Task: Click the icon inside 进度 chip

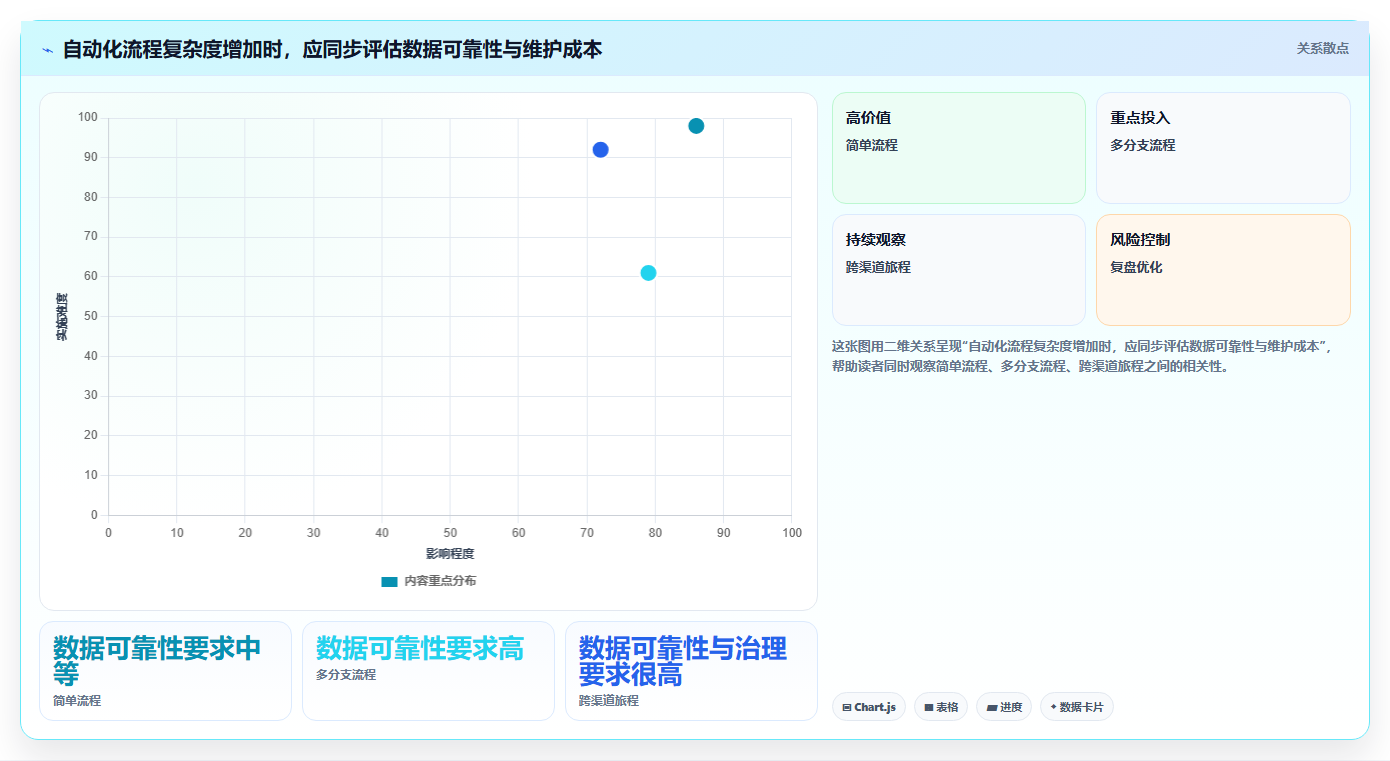Action: pos(991,708)
